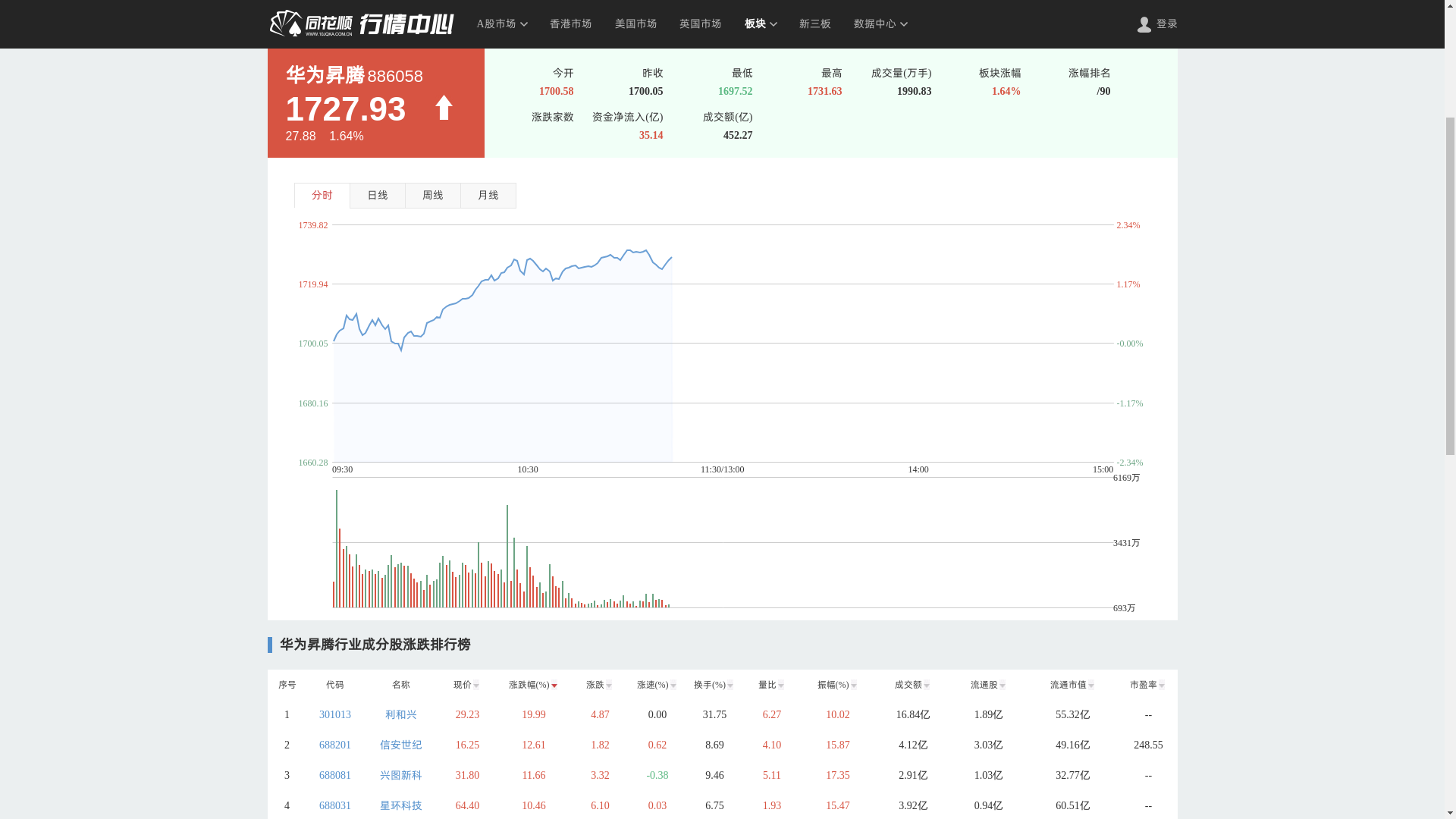This screenshot has width=1456, height=819.
Task: Click the 换手 column sort arrow
Action: (730, 686)
